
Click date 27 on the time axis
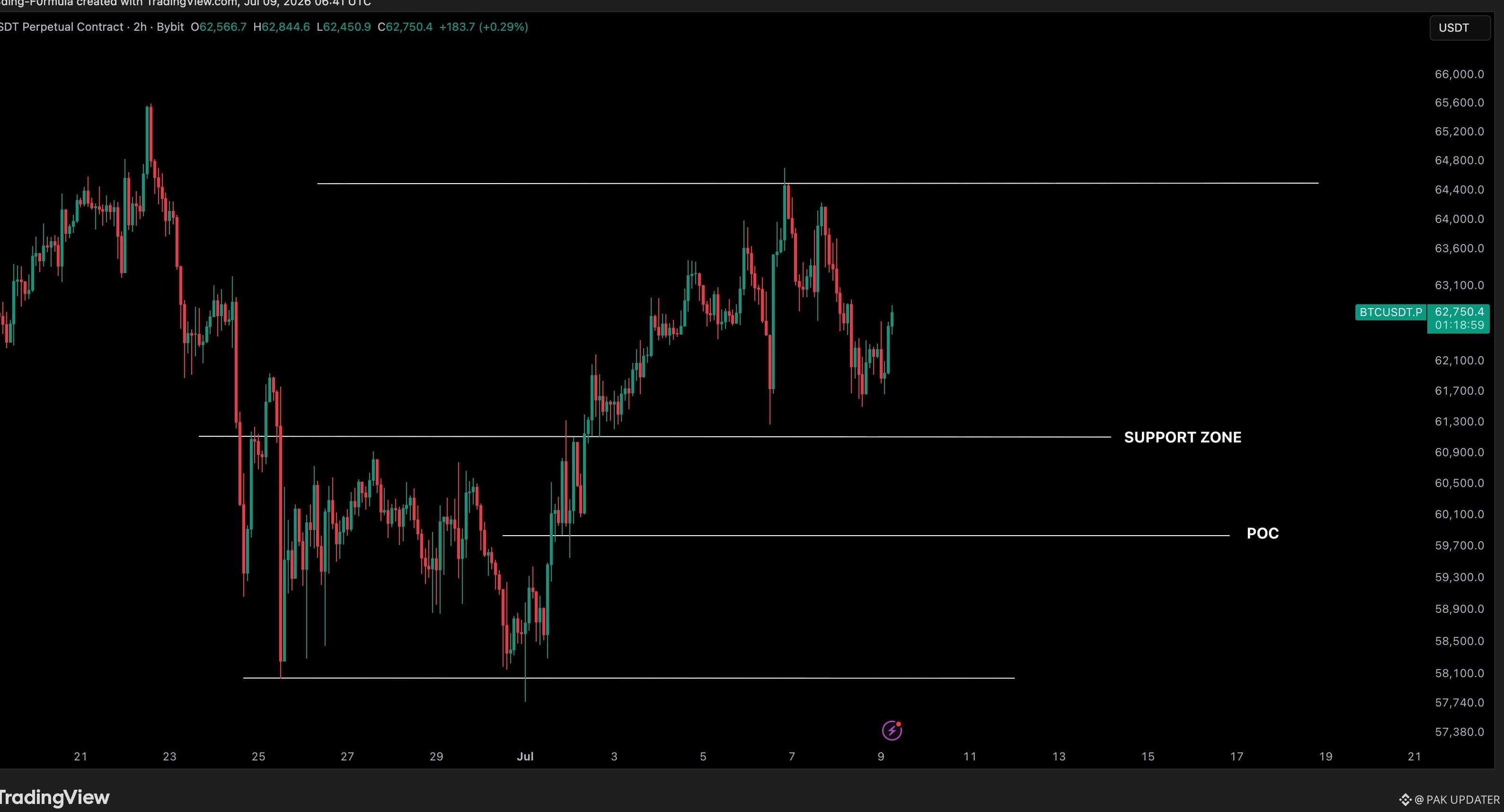pos(347,757)
